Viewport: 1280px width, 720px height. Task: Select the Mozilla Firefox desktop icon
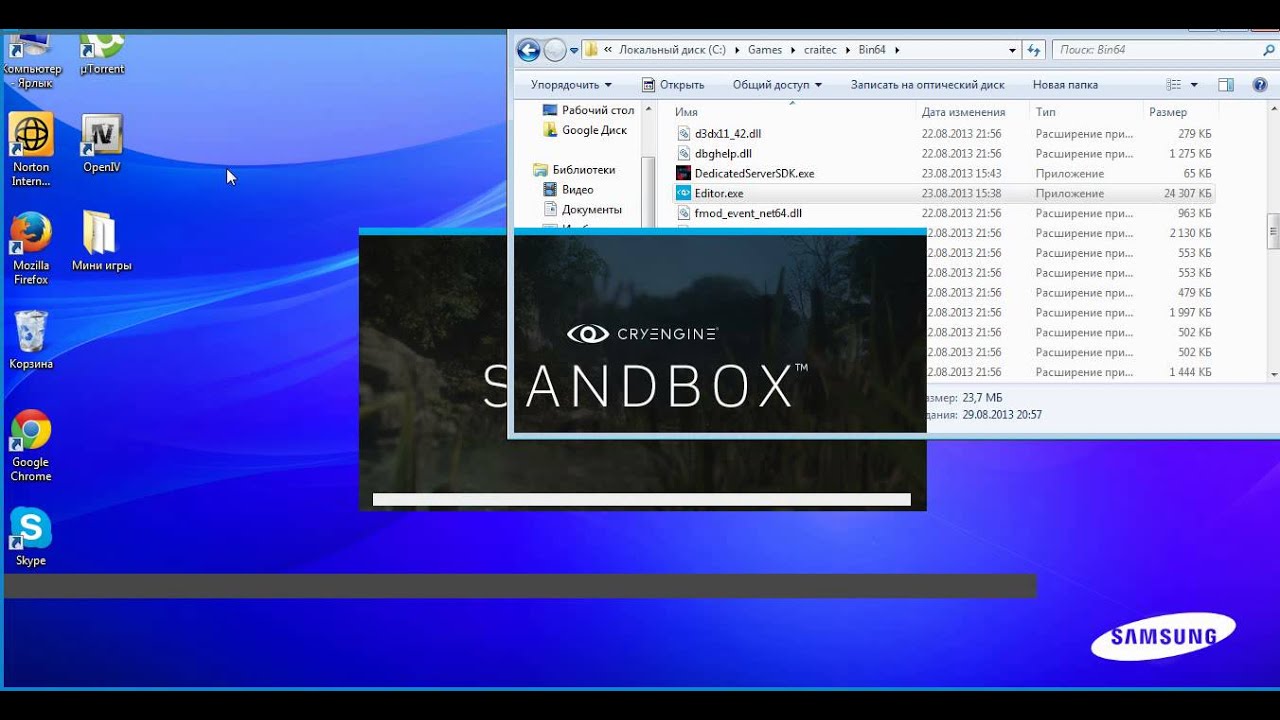[x=31, y=248]
